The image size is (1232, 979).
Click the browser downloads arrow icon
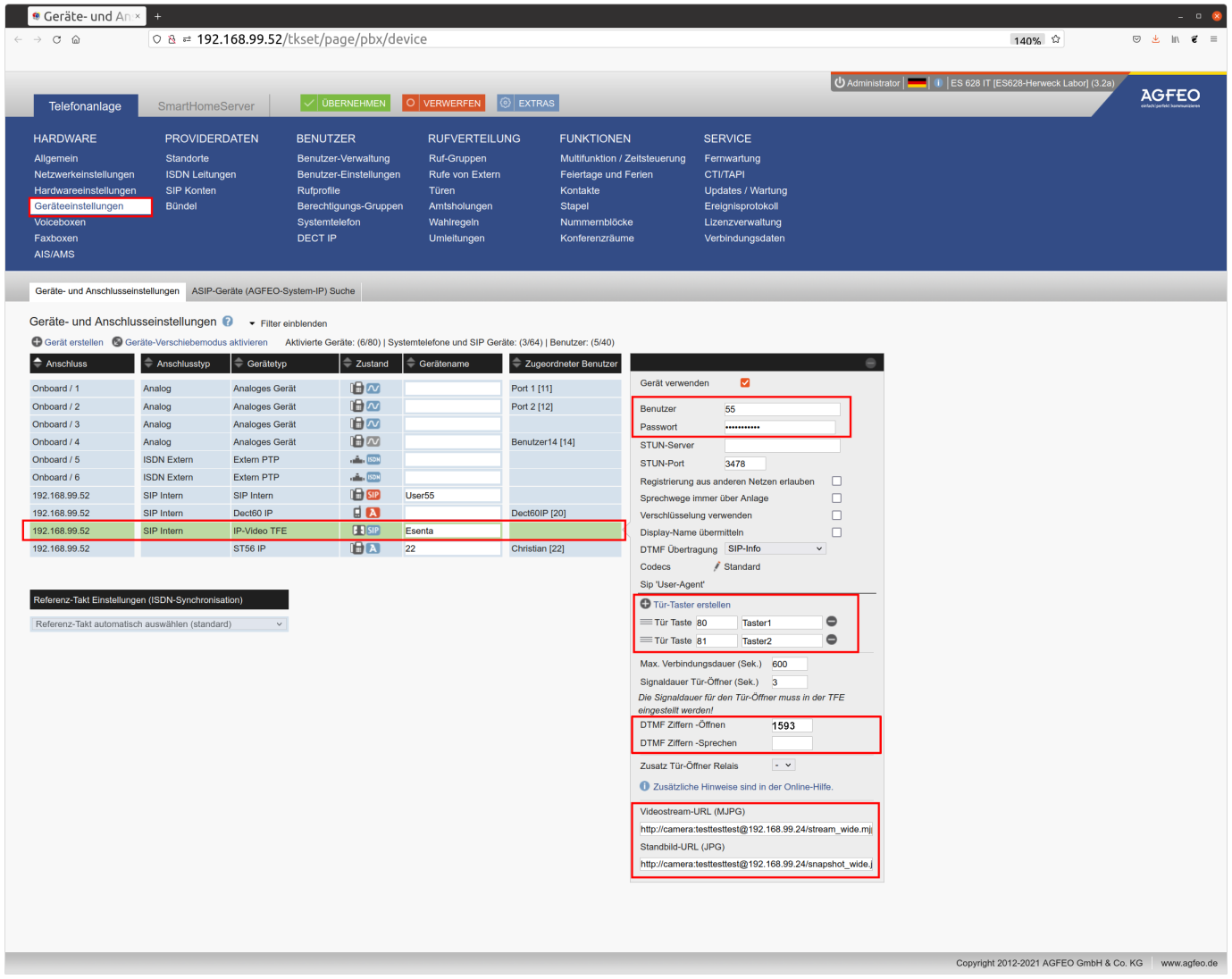[x=1155, y=39]
